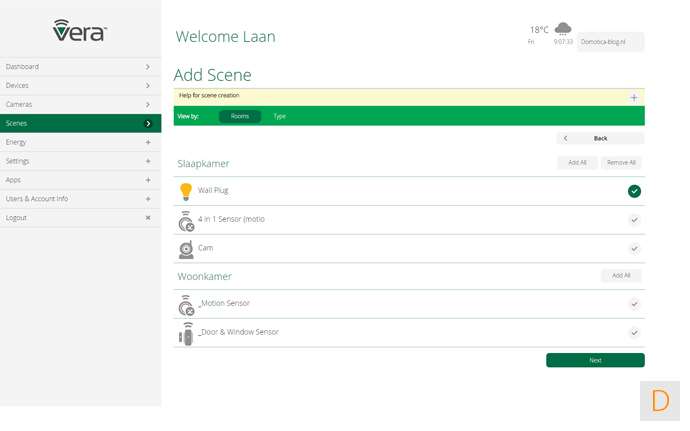690x431 pixels.
Task: Click the Cam camera icon
Action: (186, 249)
